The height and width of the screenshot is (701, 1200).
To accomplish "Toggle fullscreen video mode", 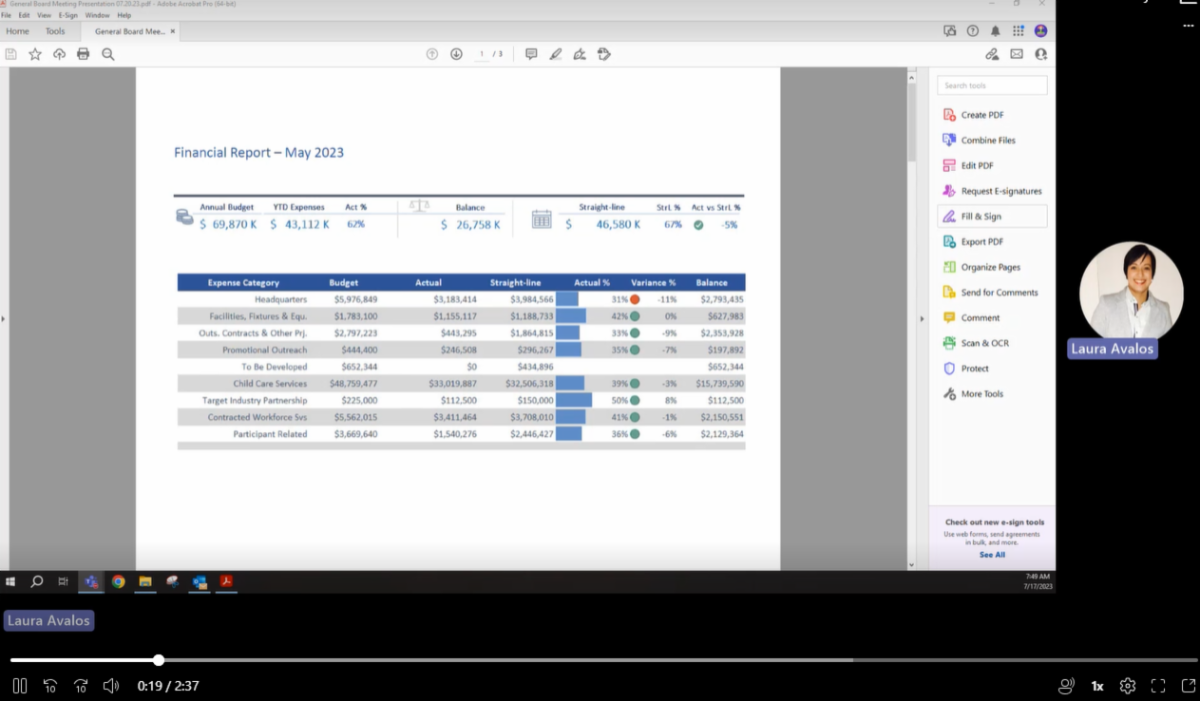I will [1158, 686].
